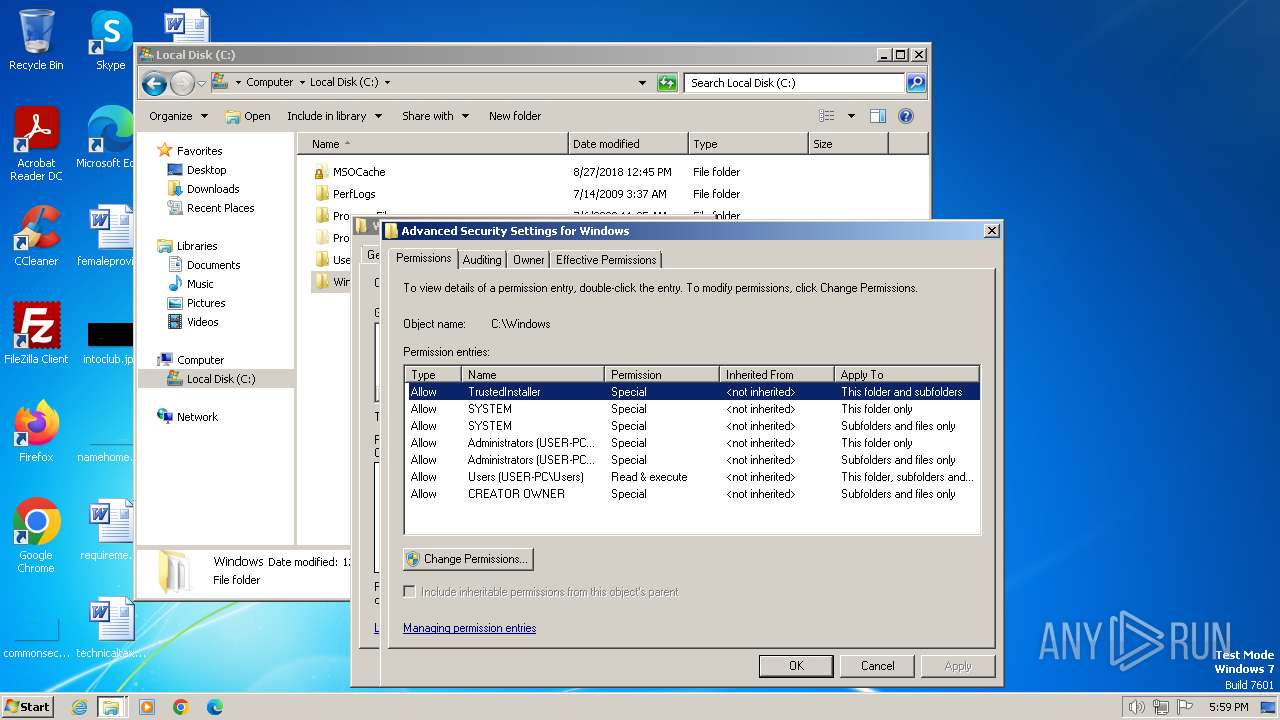Viewport: 1280px width, 720px height.
Task: Open Chrome from the taskbar
Action: tap(181, 707)
